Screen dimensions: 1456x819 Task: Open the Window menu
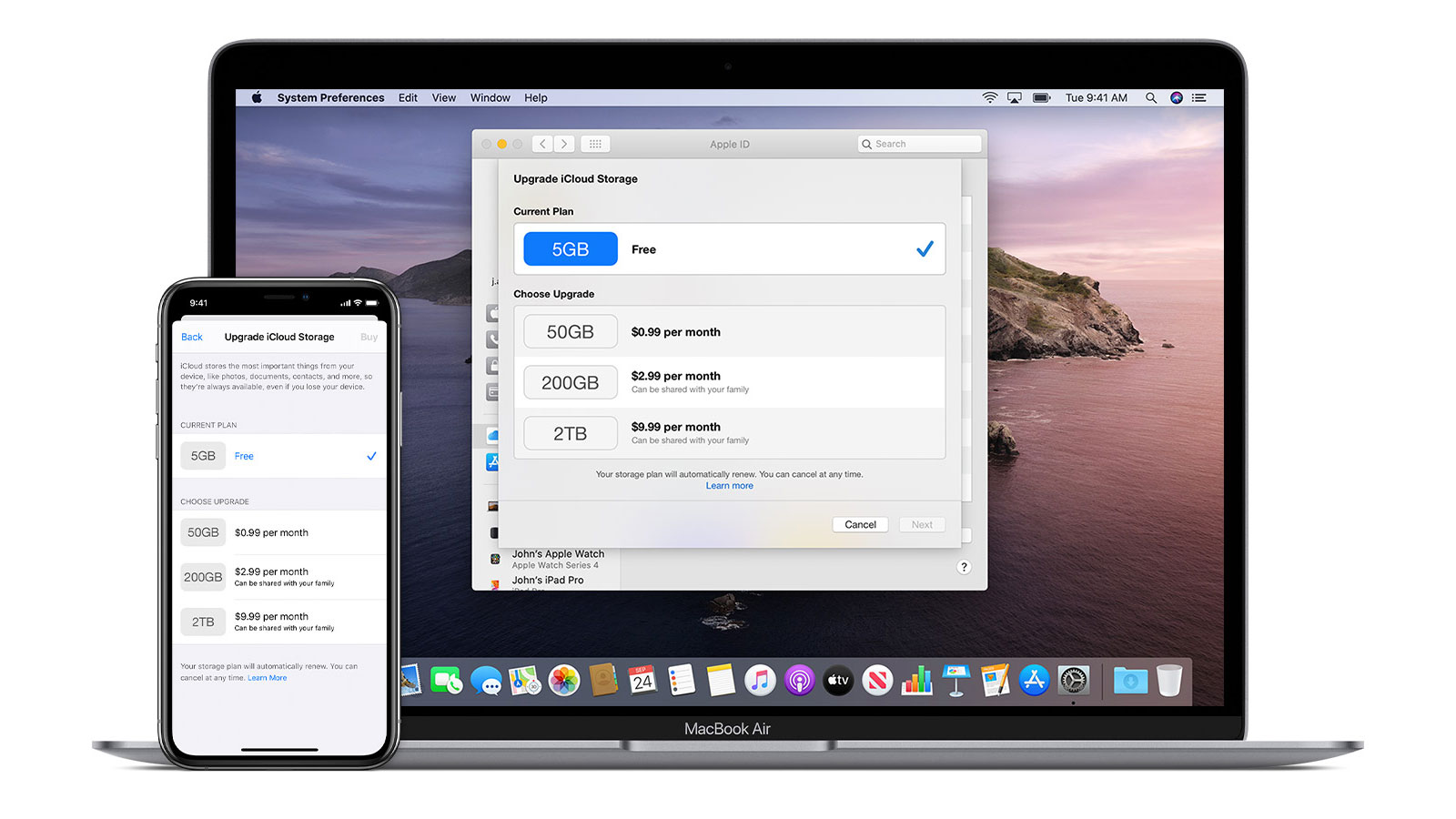pyautogui.click(x=490, y=97)
